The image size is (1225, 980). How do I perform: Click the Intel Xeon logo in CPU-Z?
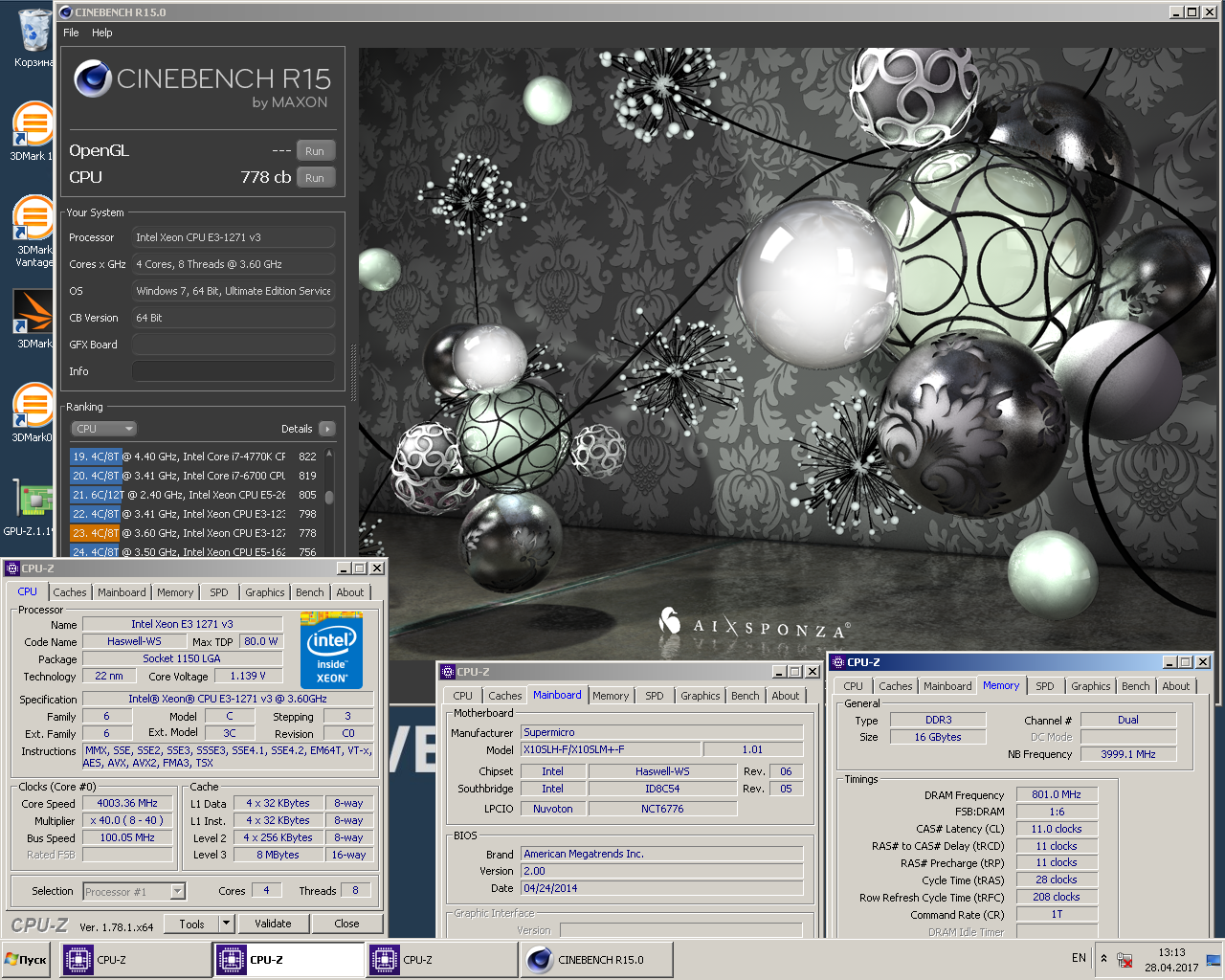331,650
